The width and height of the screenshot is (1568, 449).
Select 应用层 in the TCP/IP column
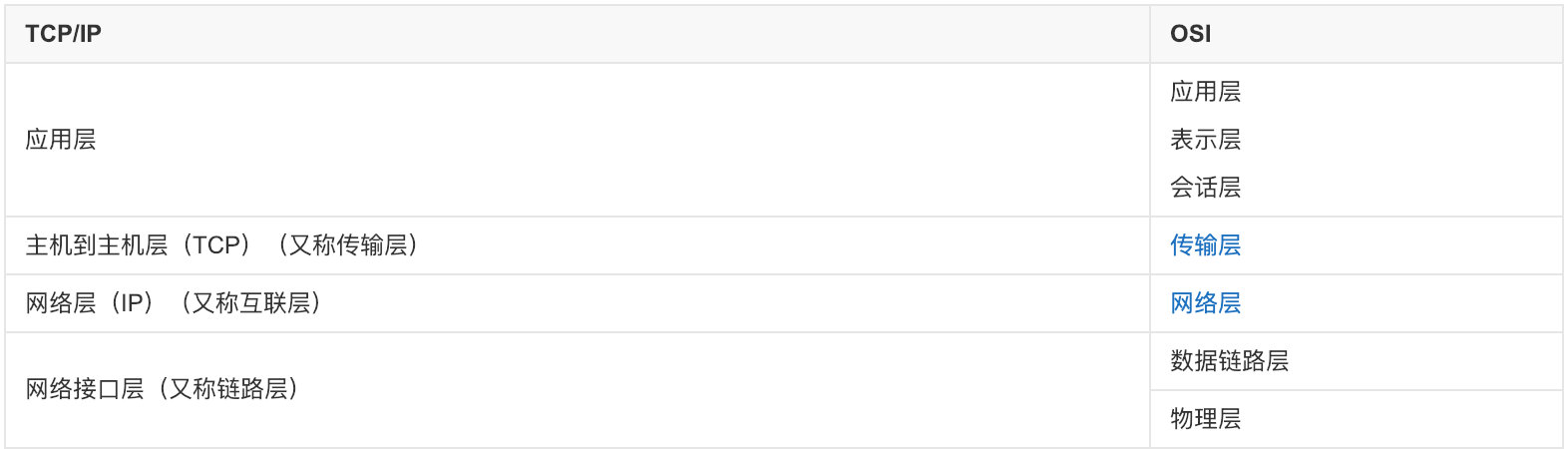point(61,140)
